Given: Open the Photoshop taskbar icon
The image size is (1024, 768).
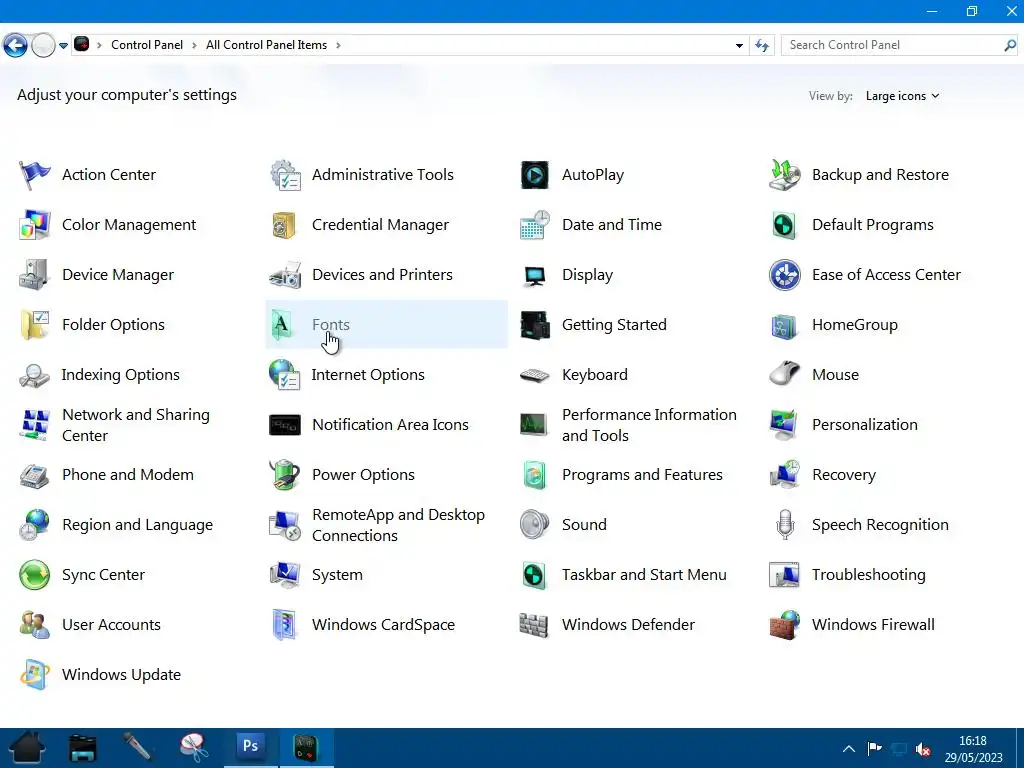Looking at the screenshot, I should [x=251, y=746].
